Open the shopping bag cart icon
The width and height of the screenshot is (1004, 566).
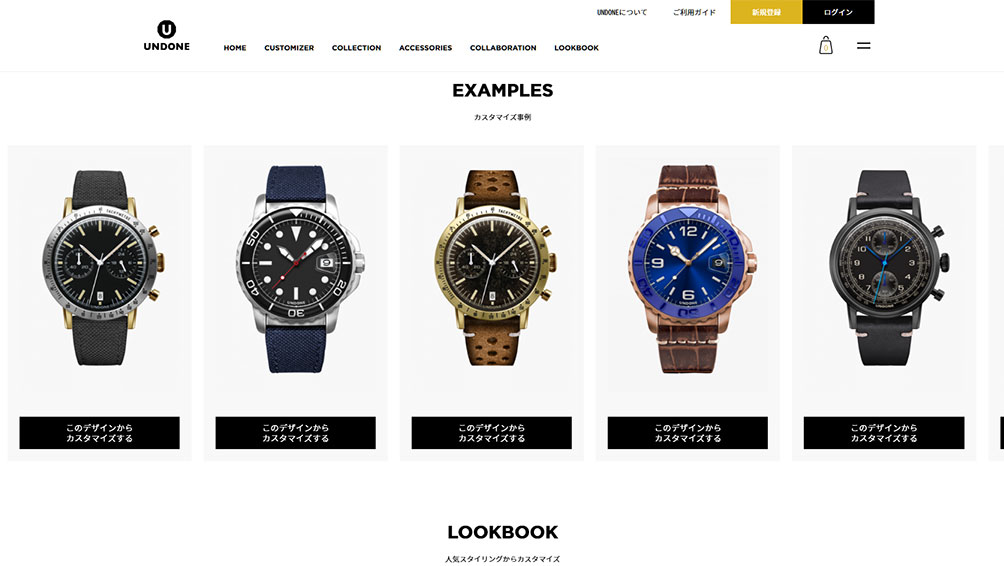825,45
